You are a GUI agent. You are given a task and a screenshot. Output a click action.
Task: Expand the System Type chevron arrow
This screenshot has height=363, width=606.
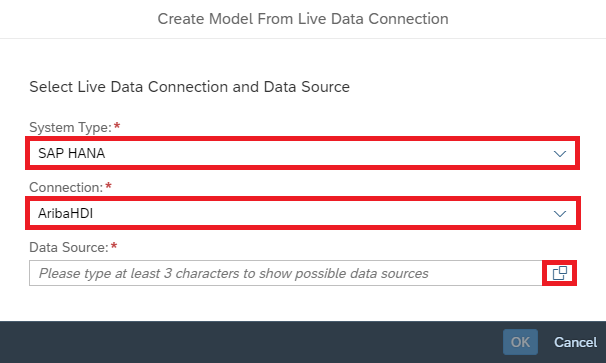560,153
